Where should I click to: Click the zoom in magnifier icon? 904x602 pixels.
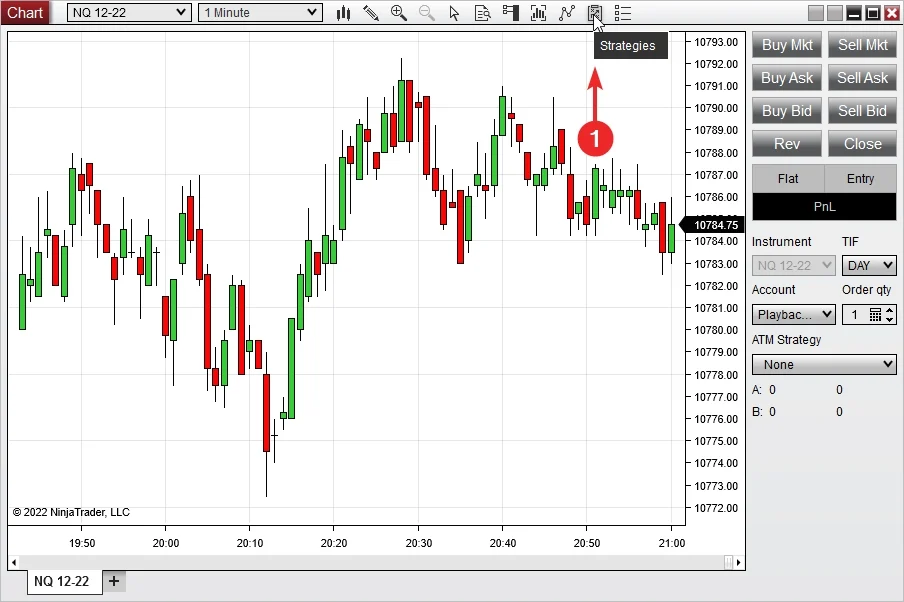click(399, 13)
